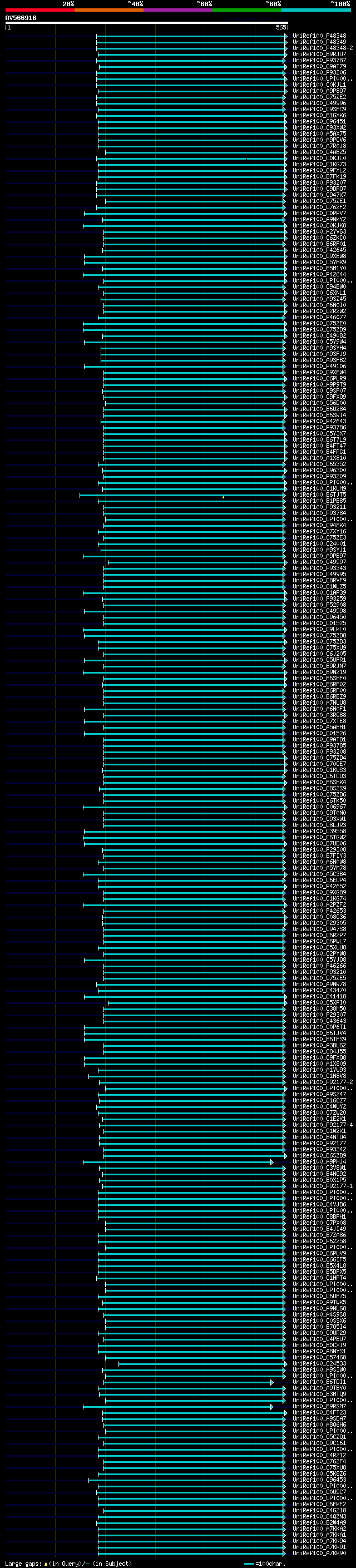Open hit UniRef100_P48348-2
Image resolution: width=356 pixels, height=1568 pixels.
[x=323, y=48]
